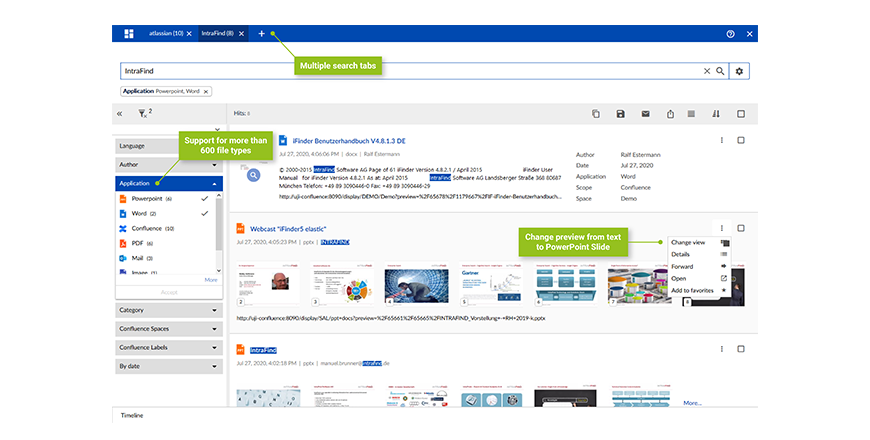870x440 pixels.
Task: Open Webcast slide 2 thumbnail
Action: [269, 285]
